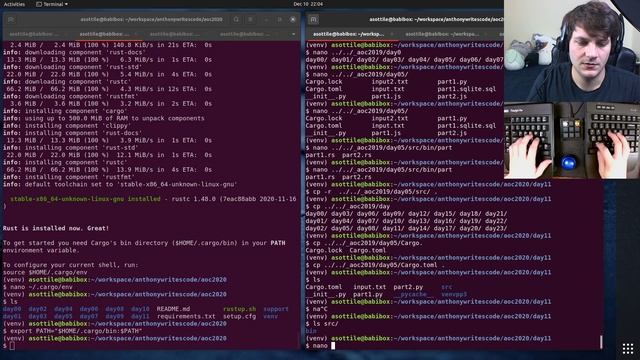This screenshot has width=640, height=360.
Task: Click 'cp -r' src command line
Action: point(371,192)
